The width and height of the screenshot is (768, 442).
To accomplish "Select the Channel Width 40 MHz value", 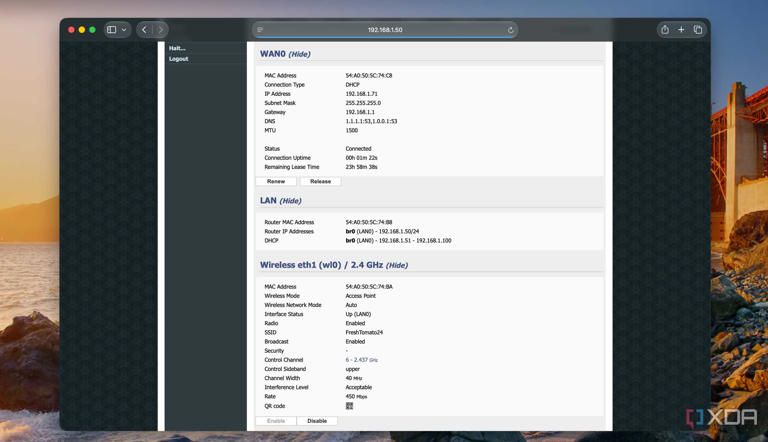I will pyautogui.click(x=354, y=378).
